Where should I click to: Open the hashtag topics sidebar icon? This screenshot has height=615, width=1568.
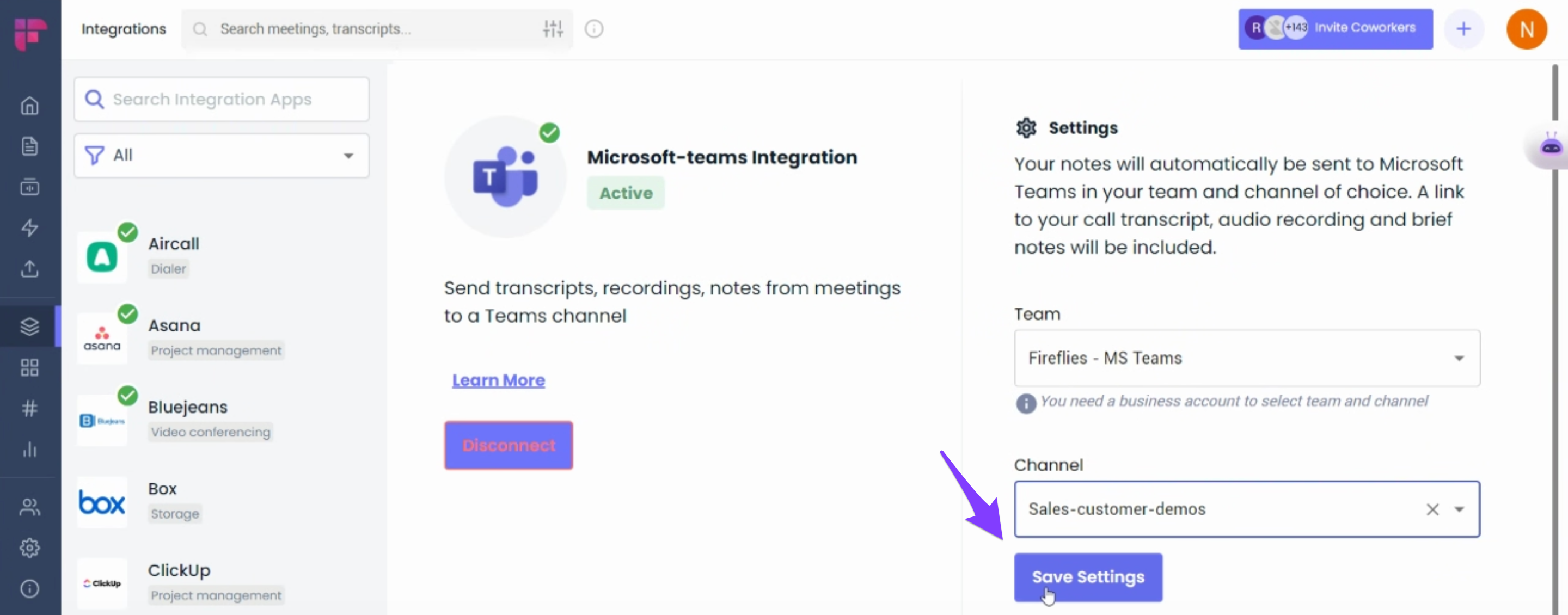[x=30, y=408]
